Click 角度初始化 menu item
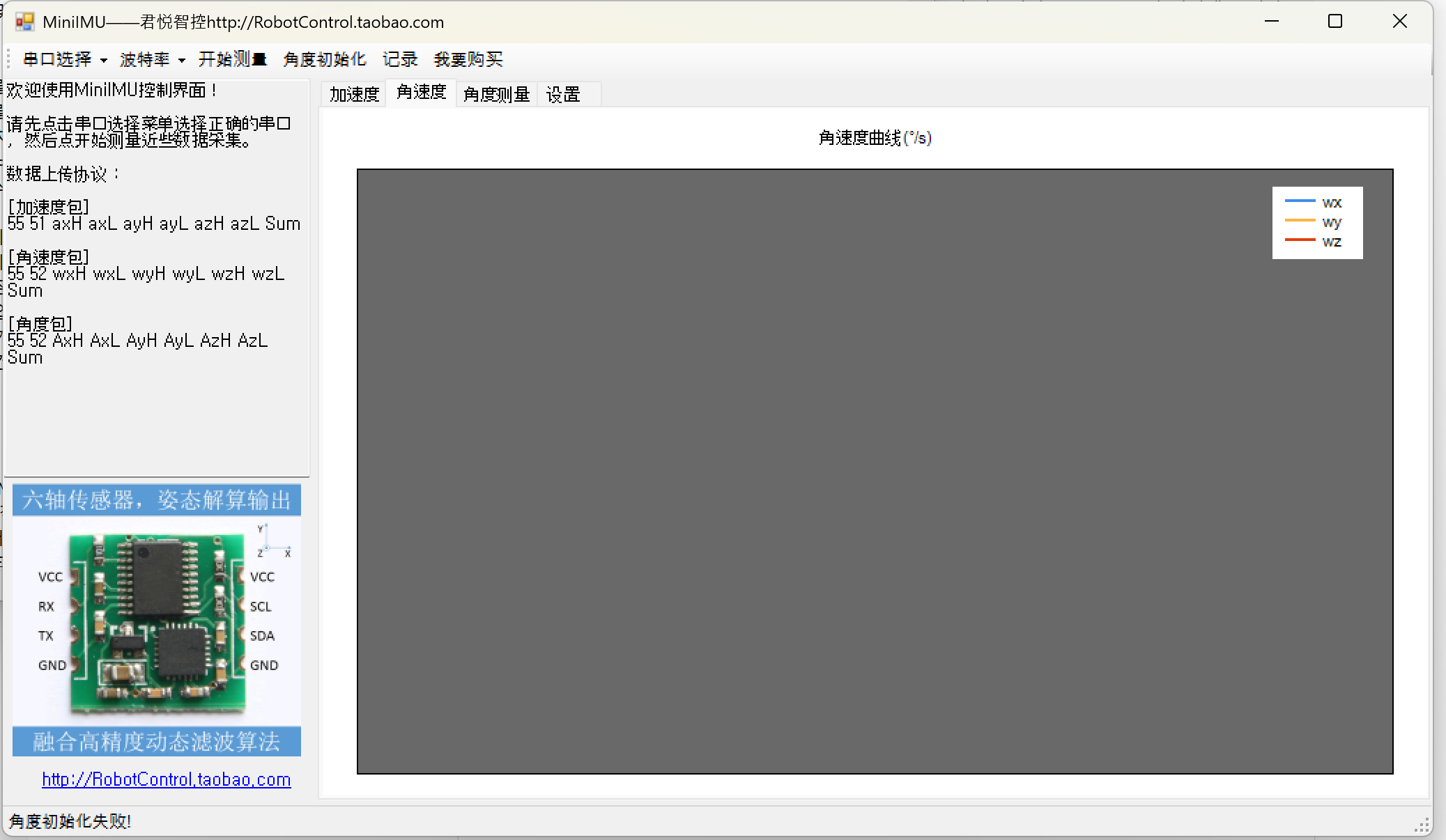Viewport: 1446px width, 840px height. coord(325,59)
